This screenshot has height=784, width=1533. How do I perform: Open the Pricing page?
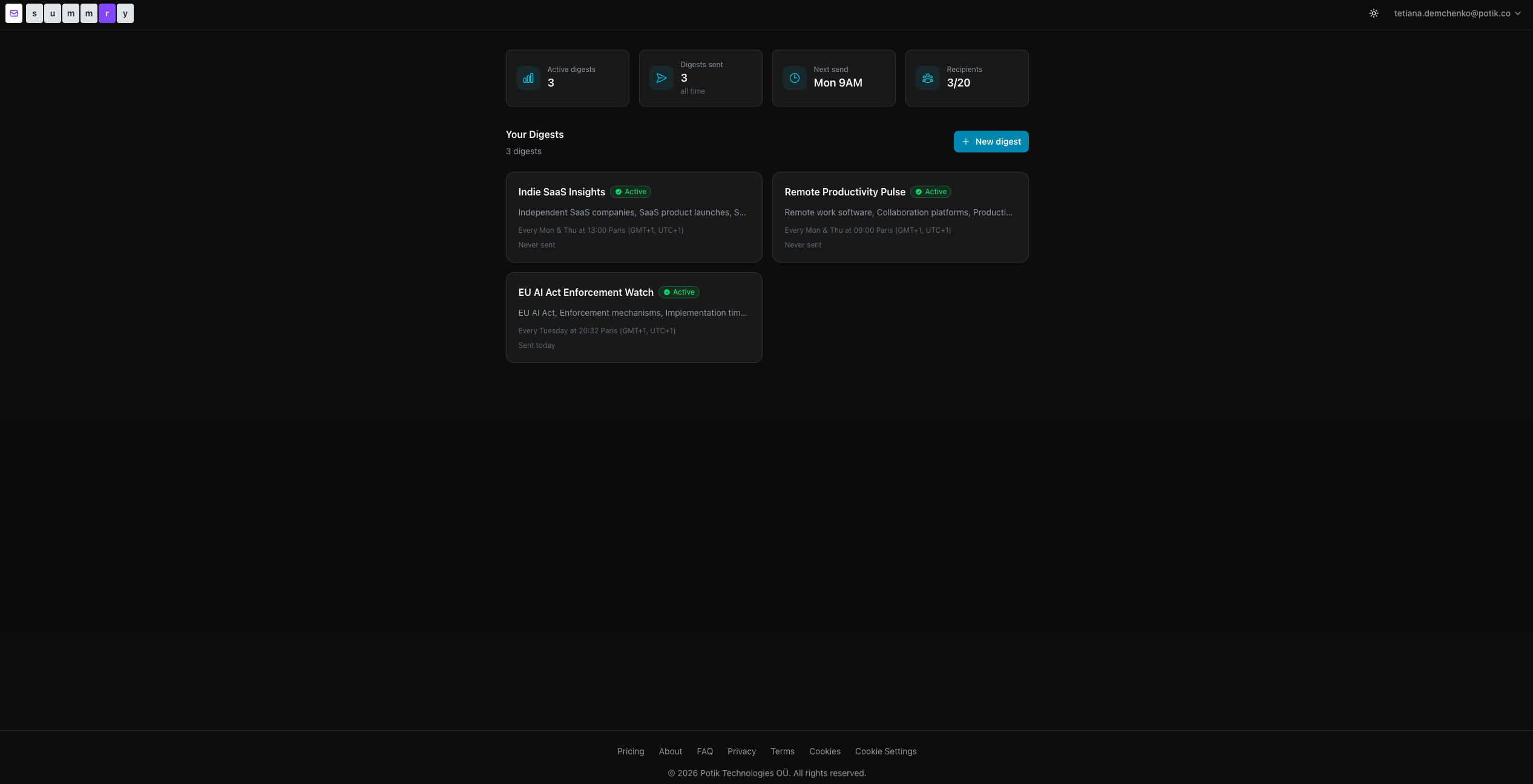click(x=630, y=751)
